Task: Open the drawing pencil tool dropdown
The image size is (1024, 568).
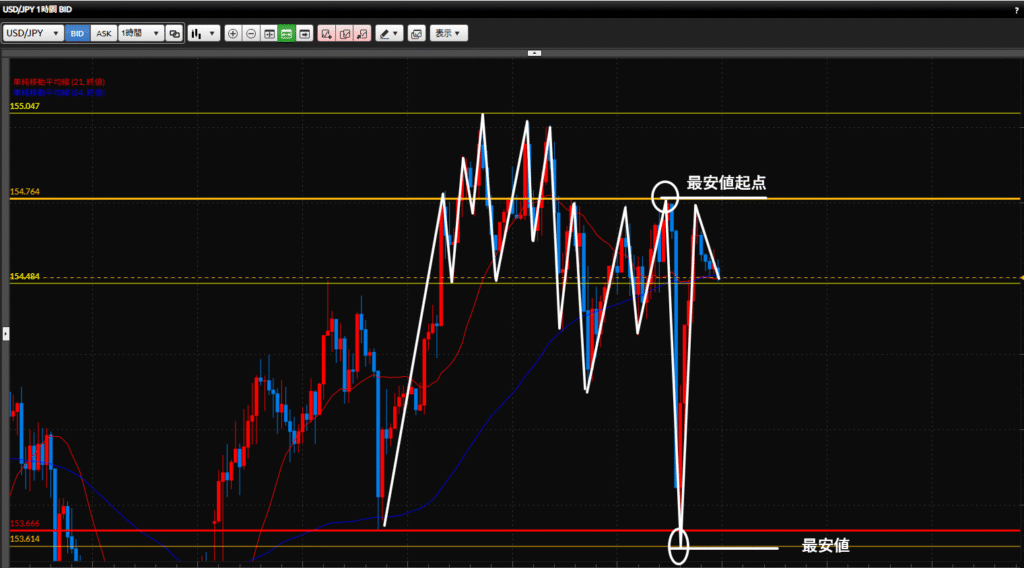Action: (389, 33)
